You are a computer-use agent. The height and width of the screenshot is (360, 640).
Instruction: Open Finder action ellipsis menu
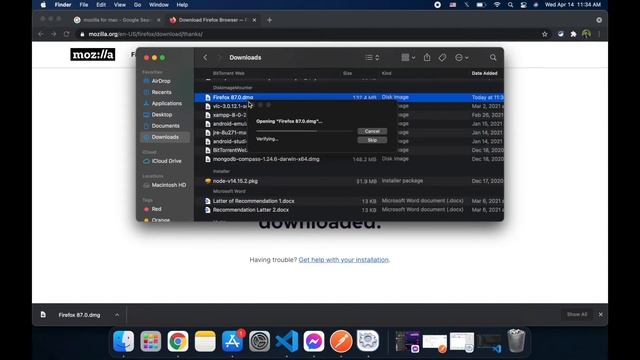[462, 58]
